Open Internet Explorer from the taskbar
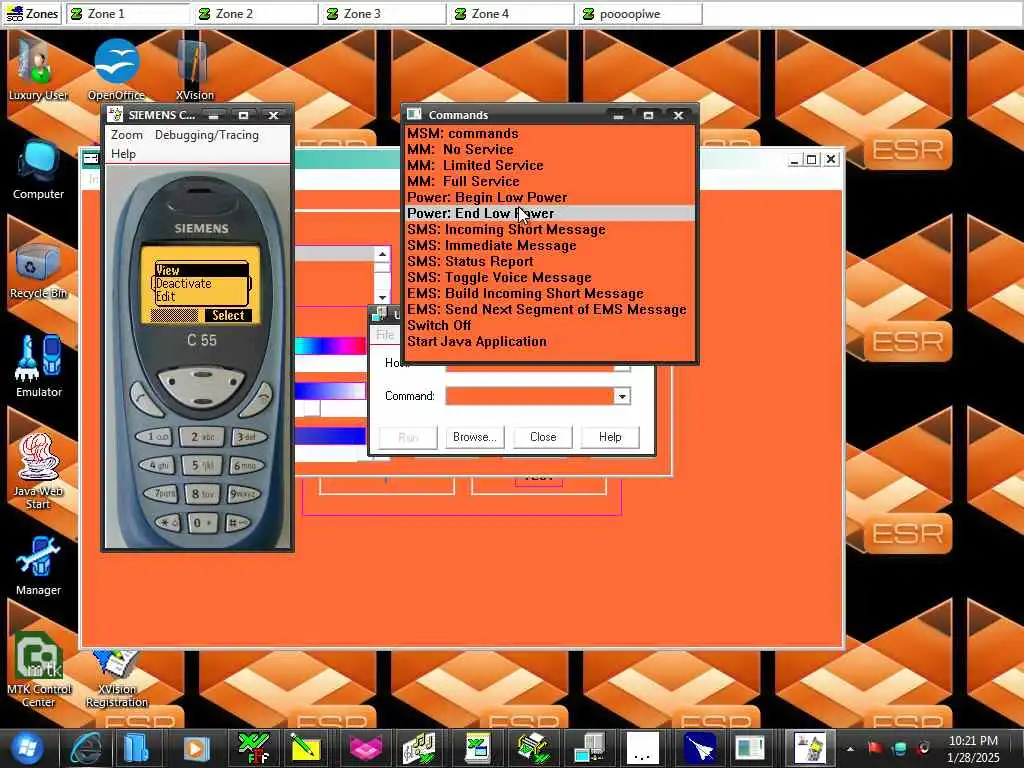This screenshot has height=768, width=1024. 86,748
